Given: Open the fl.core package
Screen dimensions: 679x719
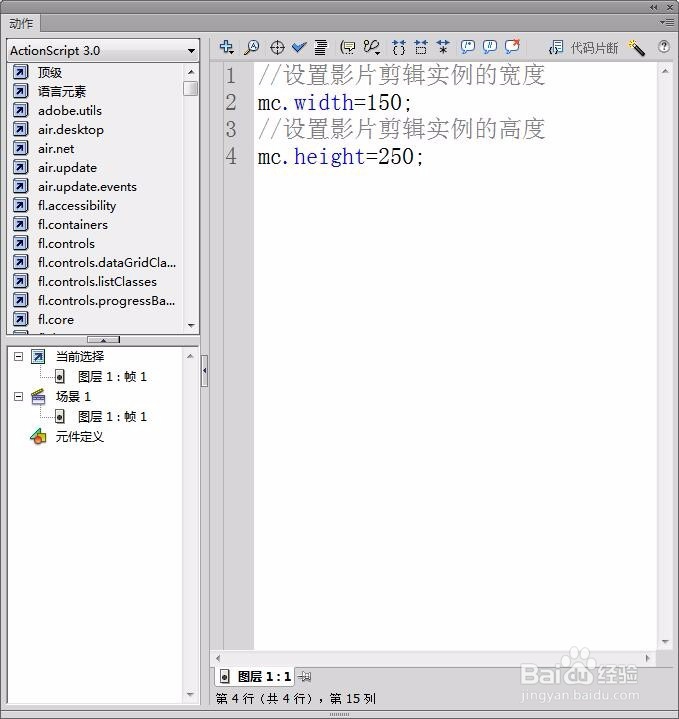Looking at the screenshot, I should pyautogui.click(x=55, y=320).
